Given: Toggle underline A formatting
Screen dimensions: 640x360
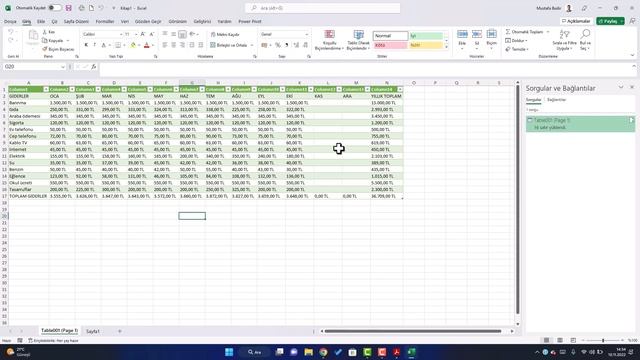Looking at the screenshot, I should tap(104, 45).
